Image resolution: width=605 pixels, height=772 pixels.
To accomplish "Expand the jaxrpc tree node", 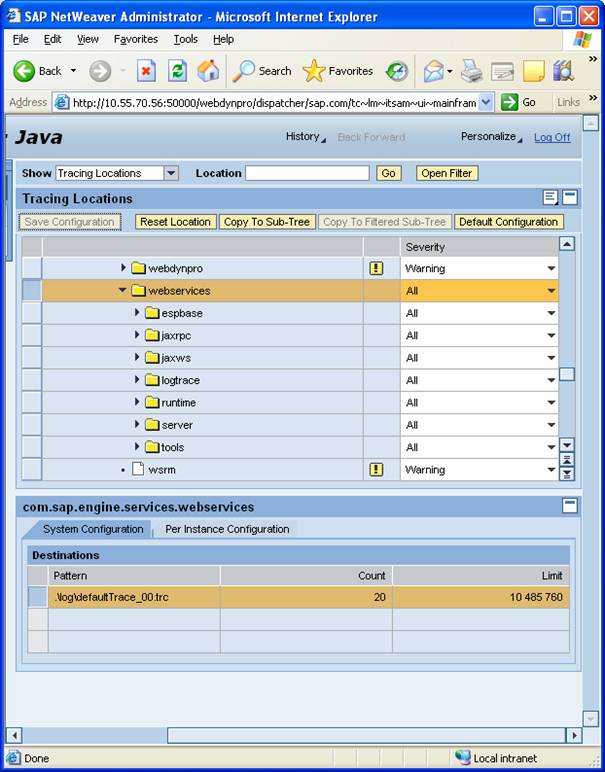I will (138, 335).
